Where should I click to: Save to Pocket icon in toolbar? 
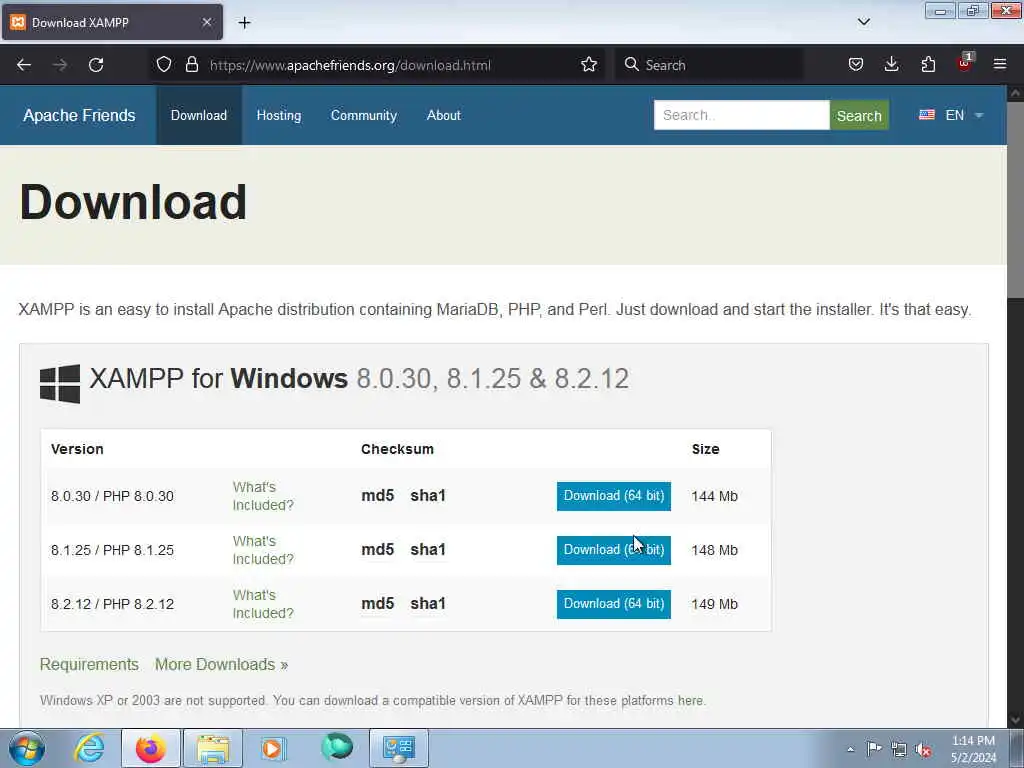pos(856,65)
